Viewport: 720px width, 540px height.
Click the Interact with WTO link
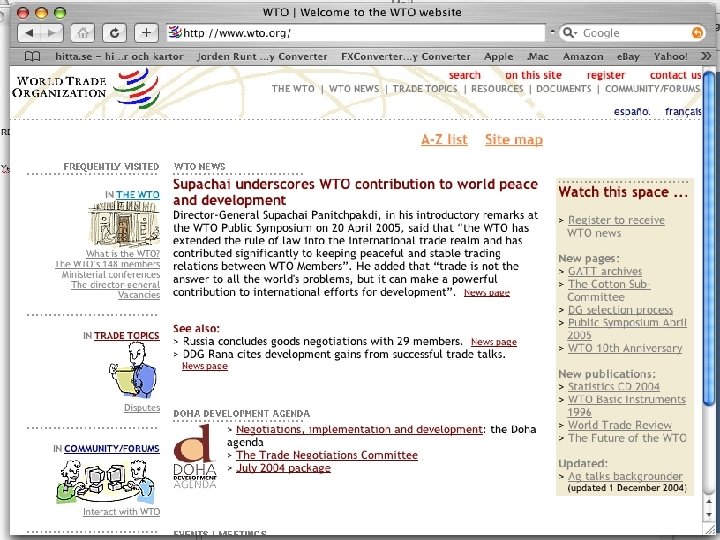coord(121,512)
